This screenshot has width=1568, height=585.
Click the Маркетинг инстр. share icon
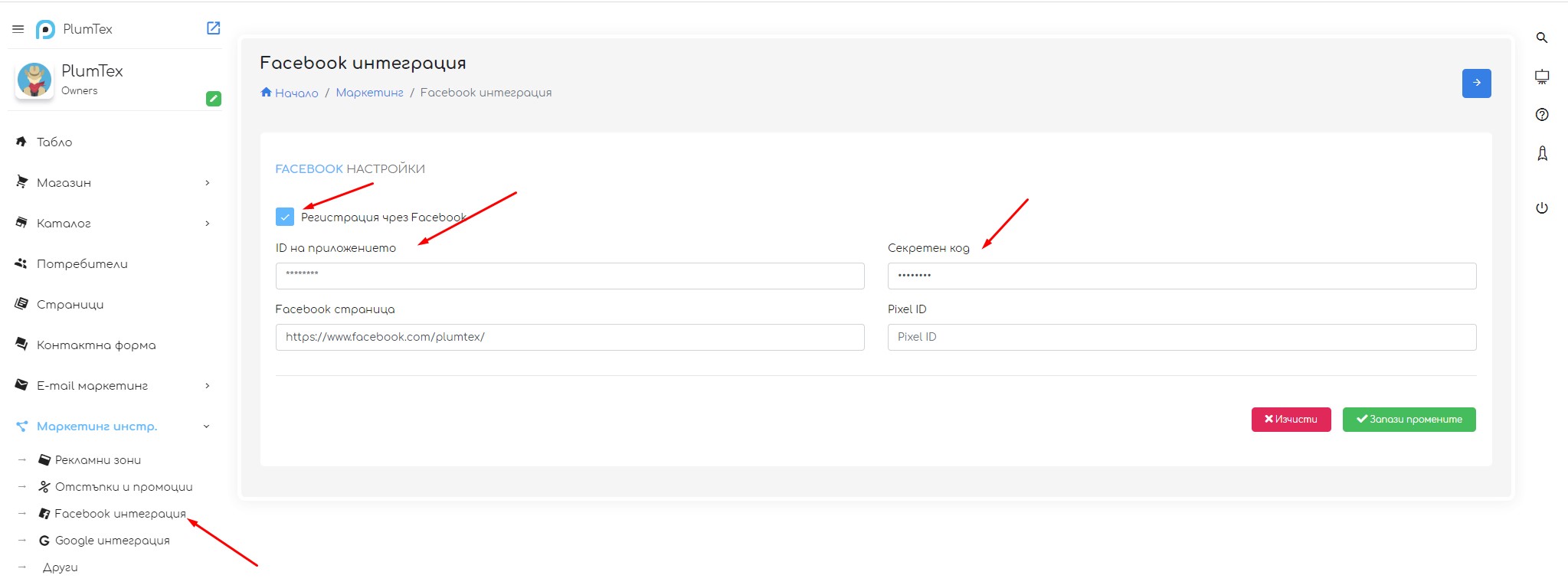(21, 426)
